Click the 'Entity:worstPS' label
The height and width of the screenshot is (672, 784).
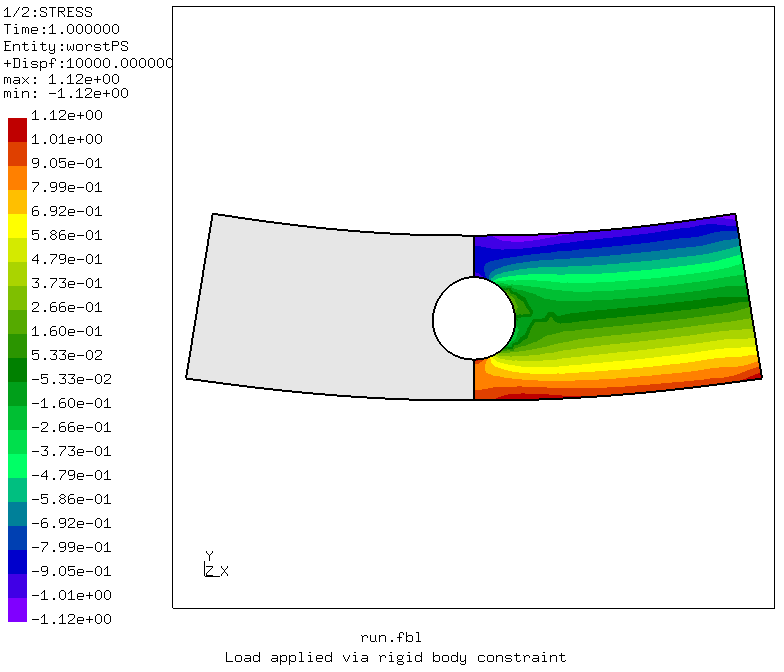pos(66,46)
